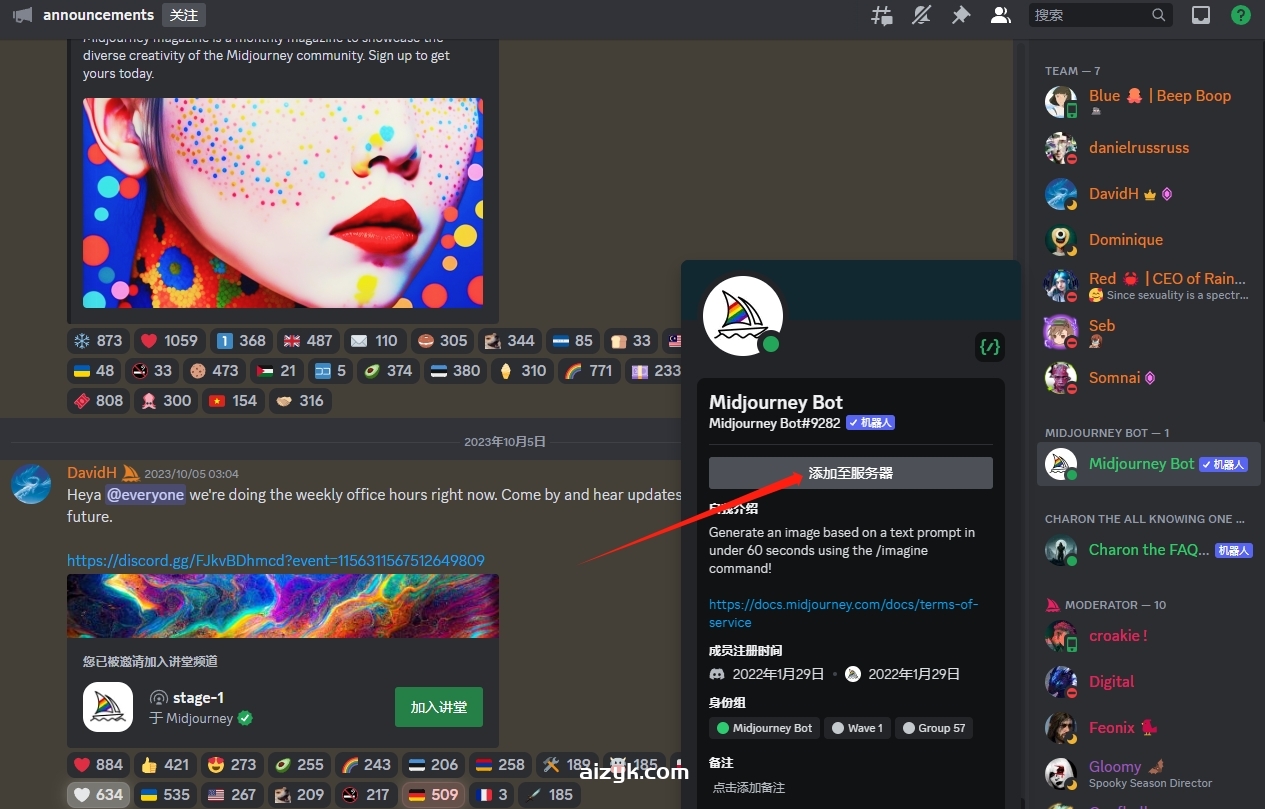Viewport: 1265px width, 809px height.
Task: Open the green help question icon
Action: click(x=1240, y=15)
